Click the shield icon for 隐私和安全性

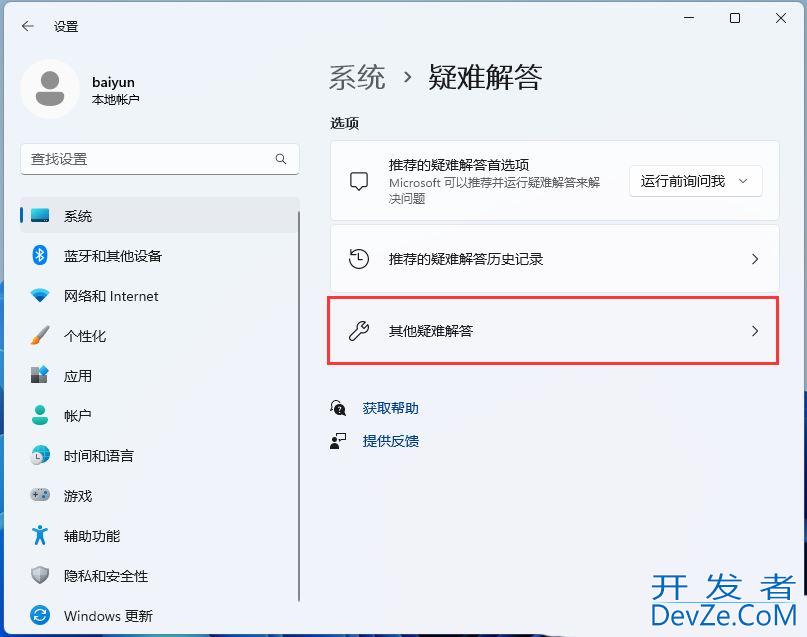click(x=40, y=575)
